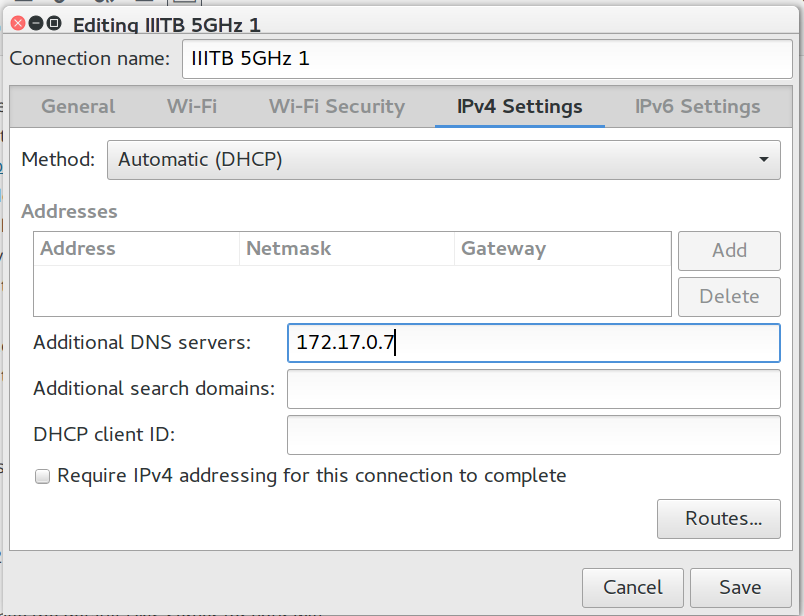Save the connection settings

740,587
